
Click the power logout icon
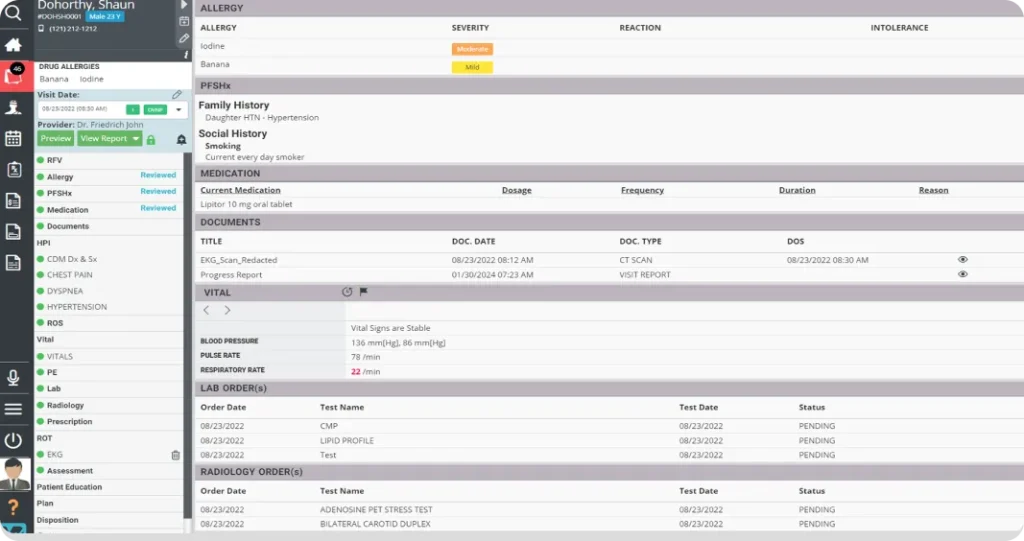click(14, 440)
